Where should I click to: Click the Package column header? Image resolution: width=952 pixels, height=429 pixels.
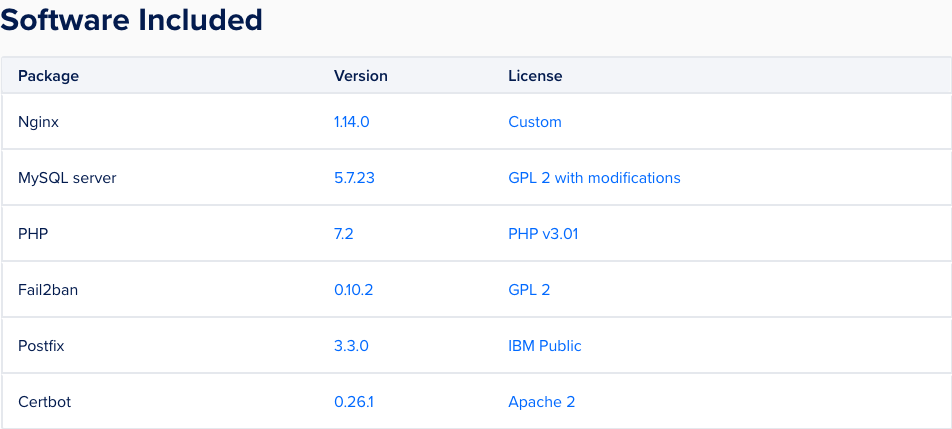(48, 76)
